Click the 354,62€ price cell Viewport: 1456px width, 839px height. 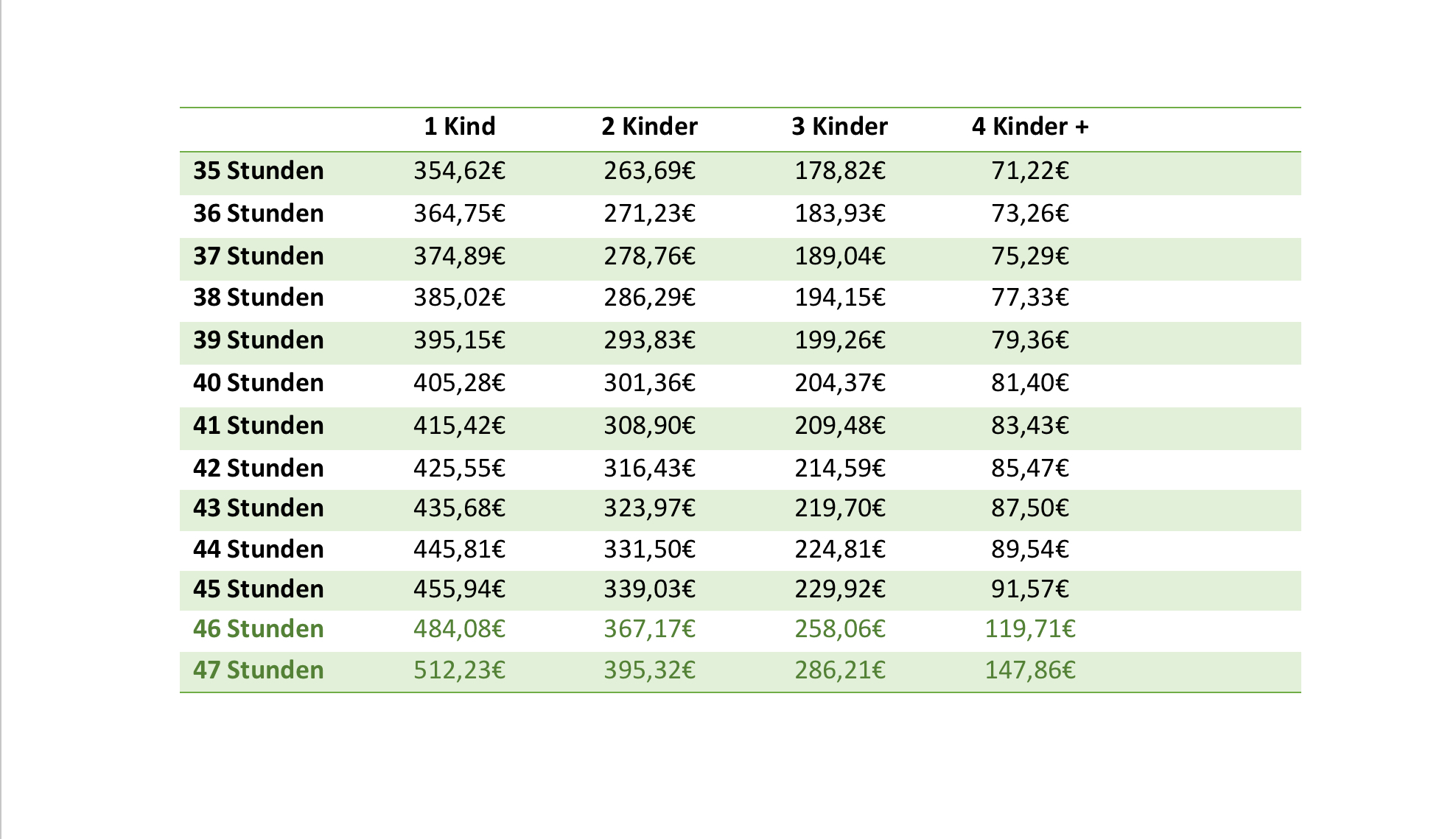tap(459, 171)
